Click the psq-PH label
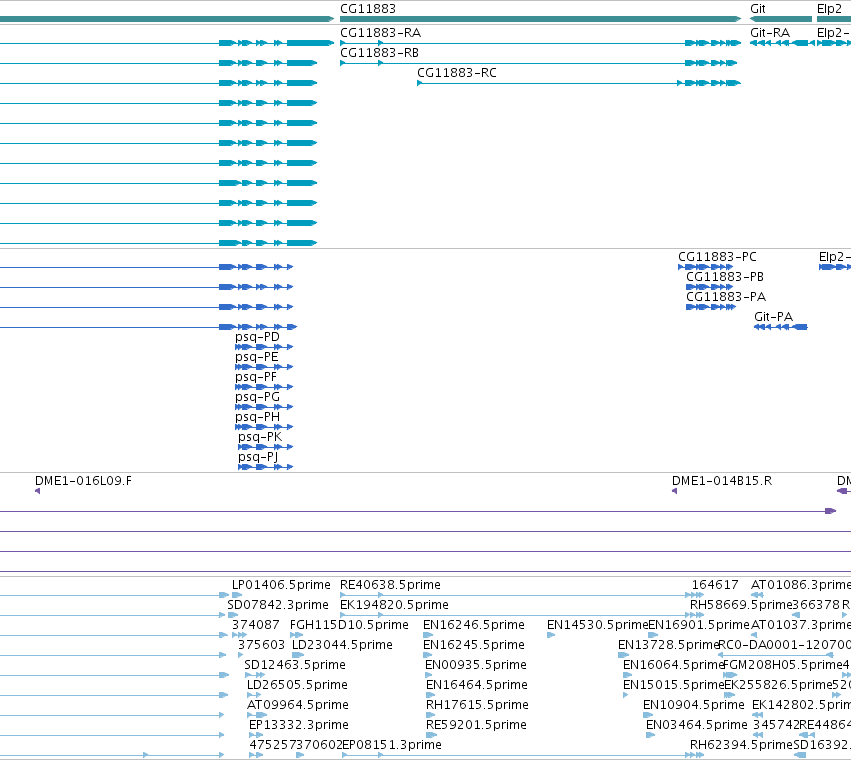Image resolution: width=851 pixels, height=760 pixels. pyautogui.click(x=257, y=417)
